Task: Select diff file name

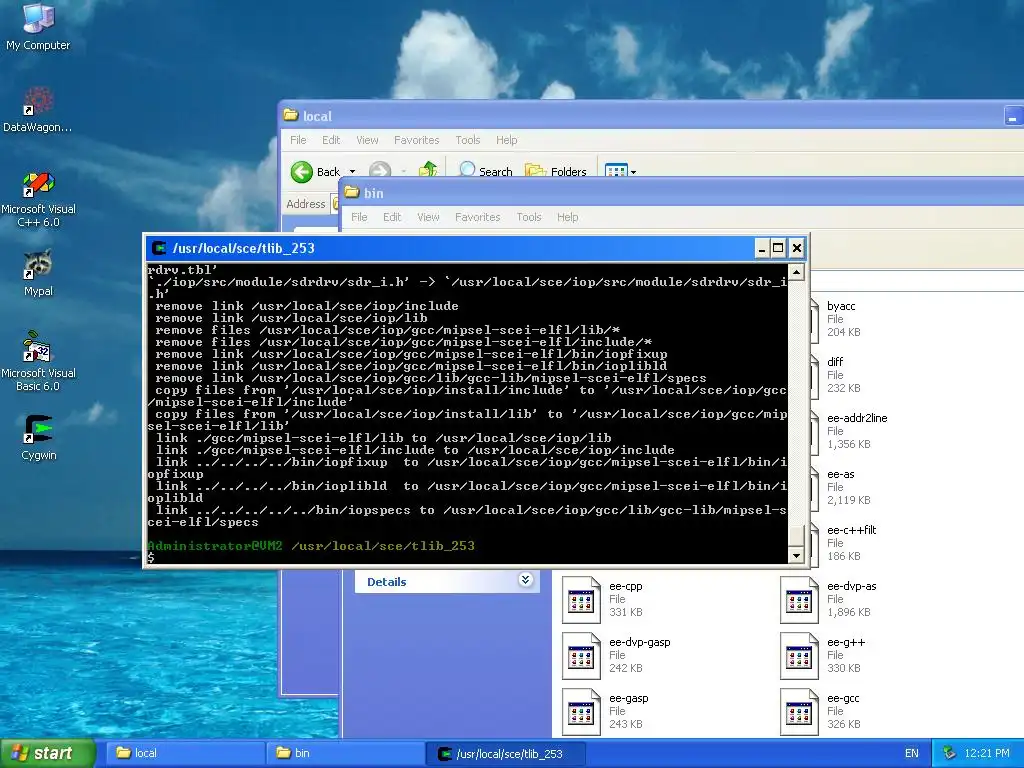Action: (x=835, y=362)
